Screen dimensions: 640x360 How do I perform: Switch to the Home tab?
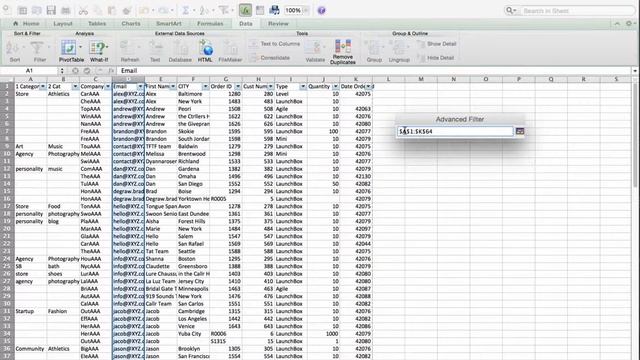[27, 24]
